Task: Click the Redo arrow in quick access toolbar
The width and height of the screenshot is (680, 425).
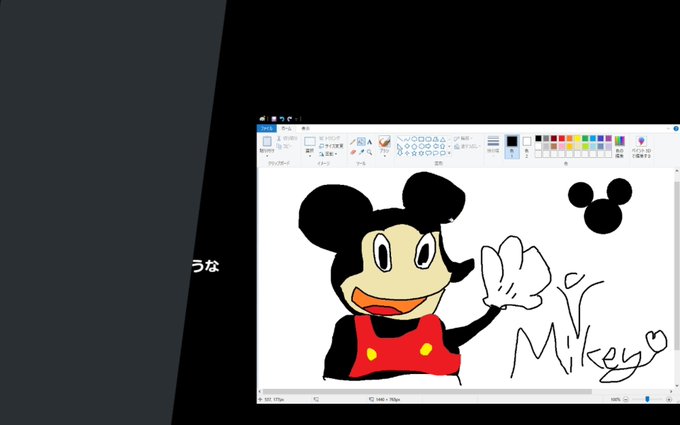Action: (x=290, y=119)
